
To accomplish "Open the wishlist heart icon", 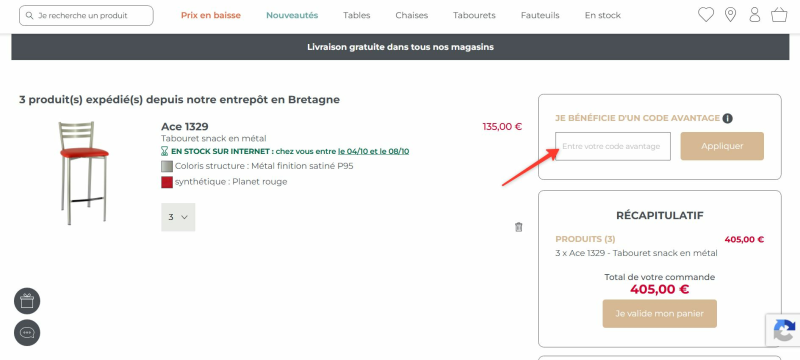I will pos(706,15).
